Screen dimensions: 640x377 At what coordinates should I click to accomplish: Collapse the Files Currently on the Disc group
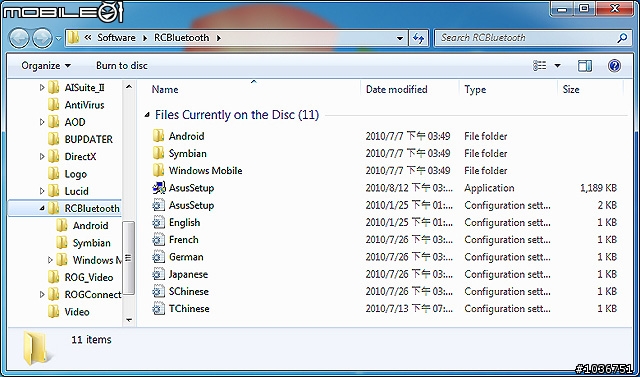(147, 115)
